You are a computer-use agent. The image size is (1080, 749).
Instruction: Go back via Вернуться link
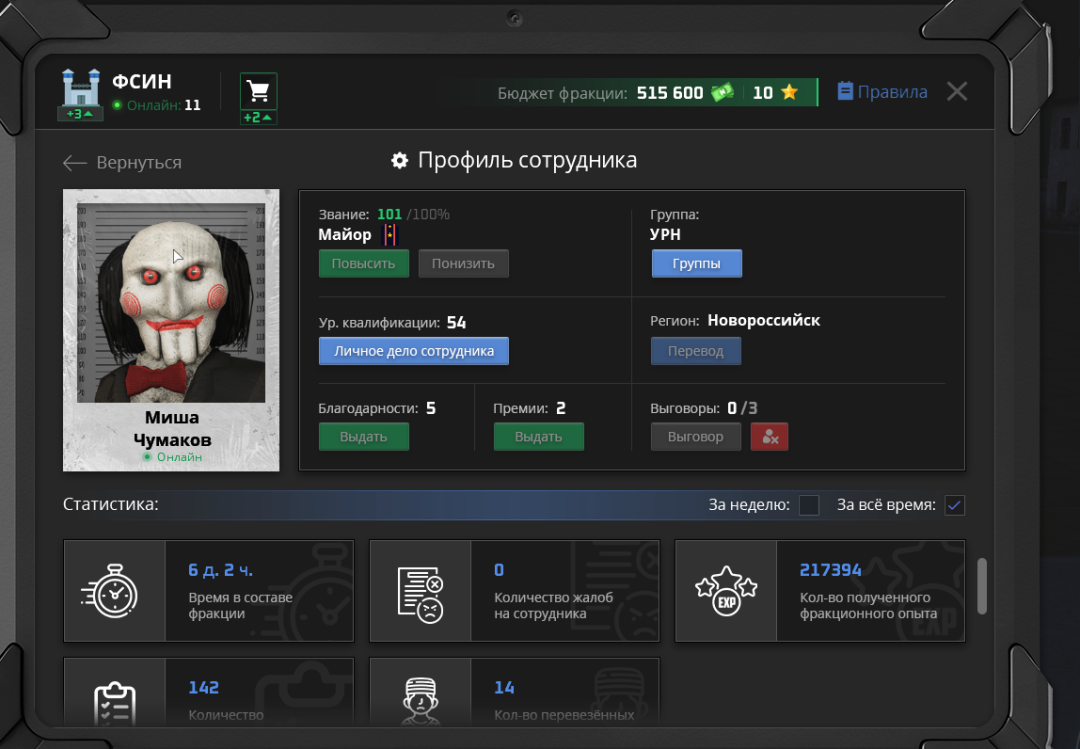click(x=139, y=163)
